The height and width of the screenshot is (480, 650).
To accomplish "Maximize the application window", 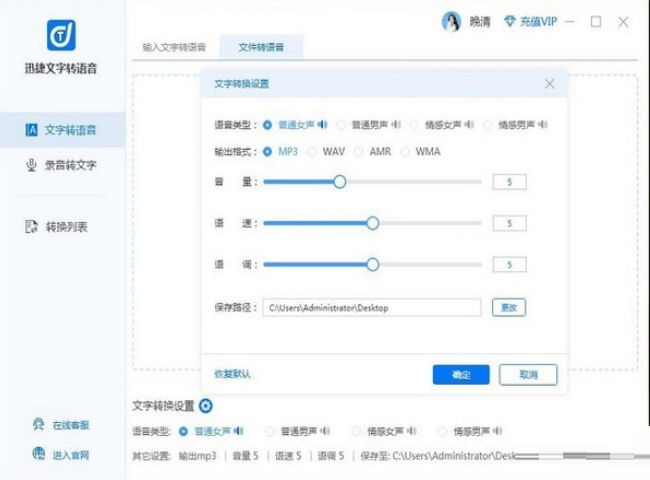I will 596,22.
